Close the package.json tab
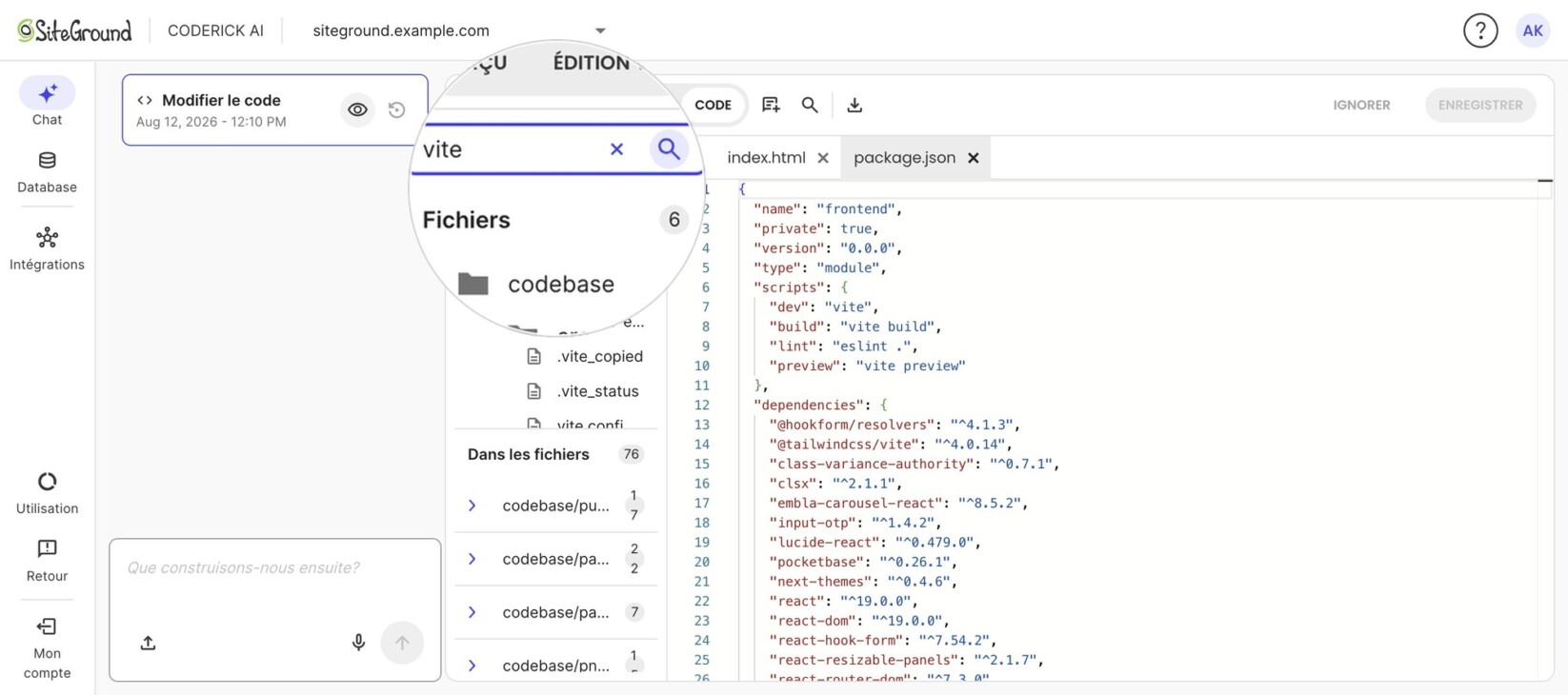Image resolution: width=1568 pixels, height=695 pixels. click(974, 158)
